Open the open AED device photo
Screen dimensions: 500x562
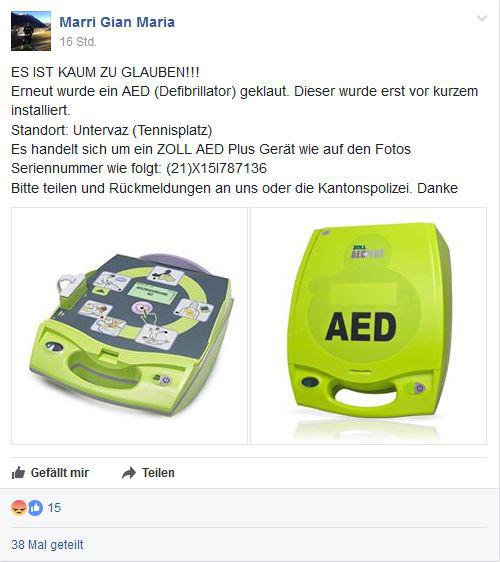[129, 326]
